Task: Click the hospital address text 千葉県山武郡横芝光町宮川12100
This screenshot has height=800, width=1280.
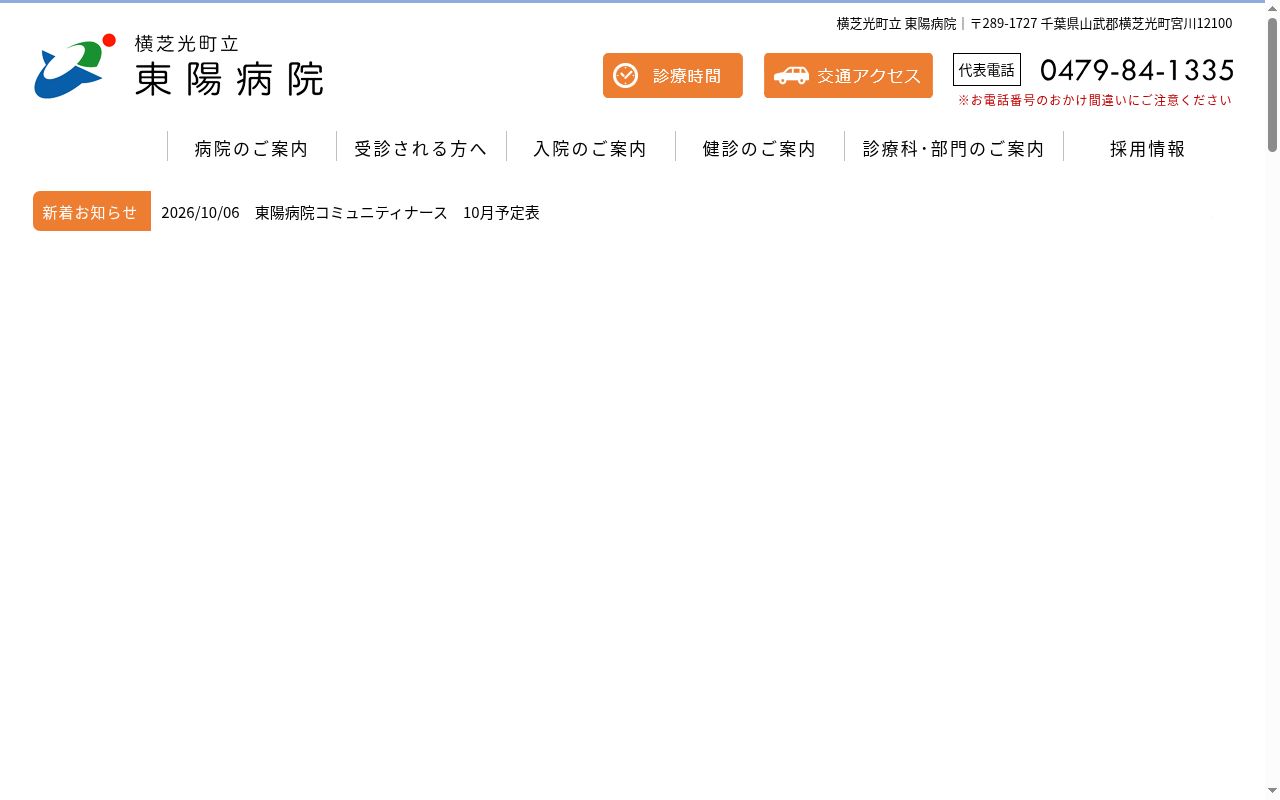Action: click(1136, 24)
